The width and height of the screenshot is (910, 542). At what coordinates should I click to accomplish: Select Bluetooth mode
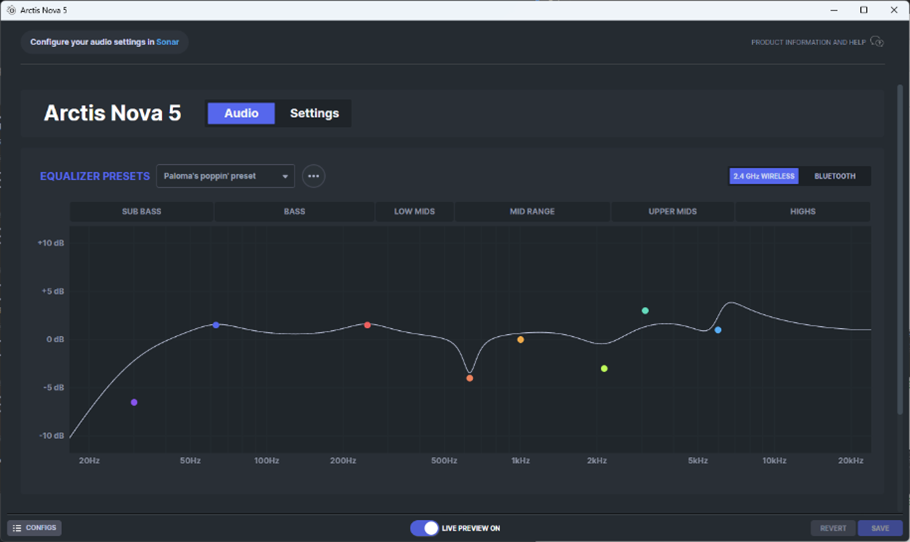click(x=835, y=176)
